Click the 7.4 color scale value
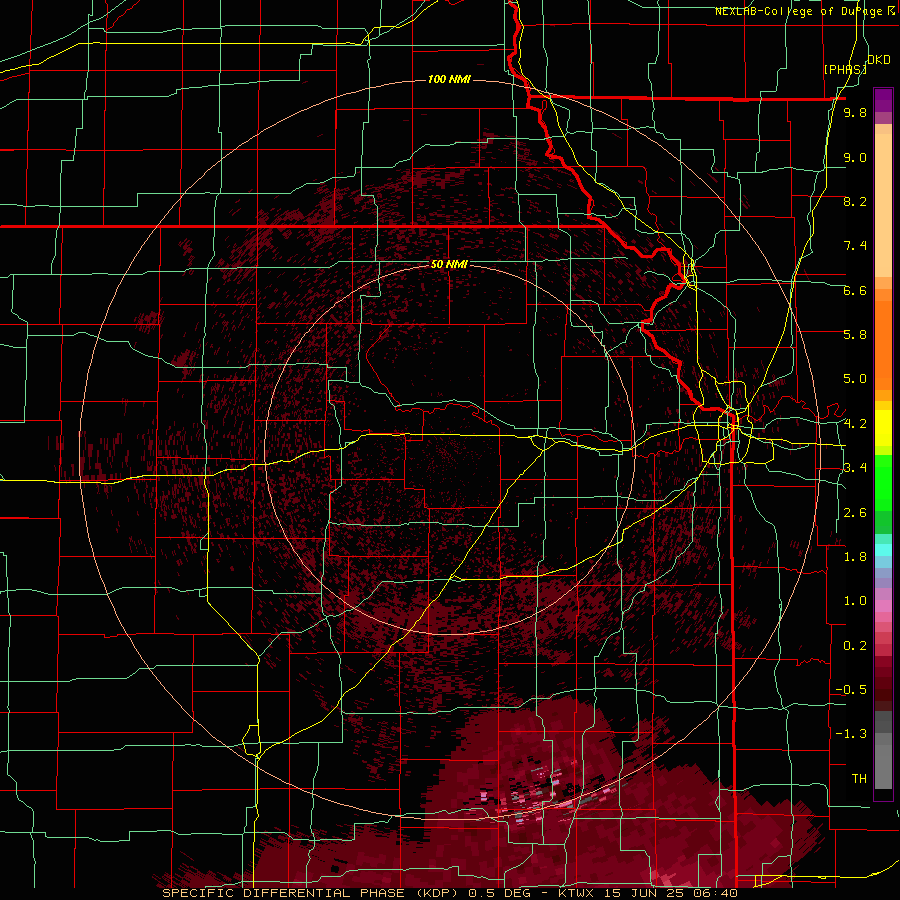This screenshot has height=900, width=900. tap(855, 246)
